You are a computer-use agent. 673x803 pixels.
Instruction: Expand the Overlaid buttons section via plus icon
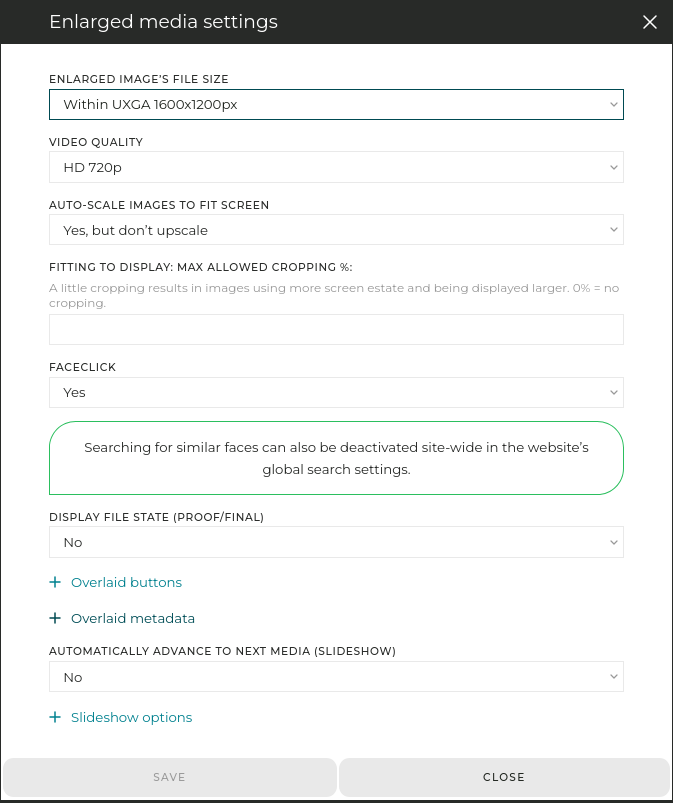click(x=55, y=582)
